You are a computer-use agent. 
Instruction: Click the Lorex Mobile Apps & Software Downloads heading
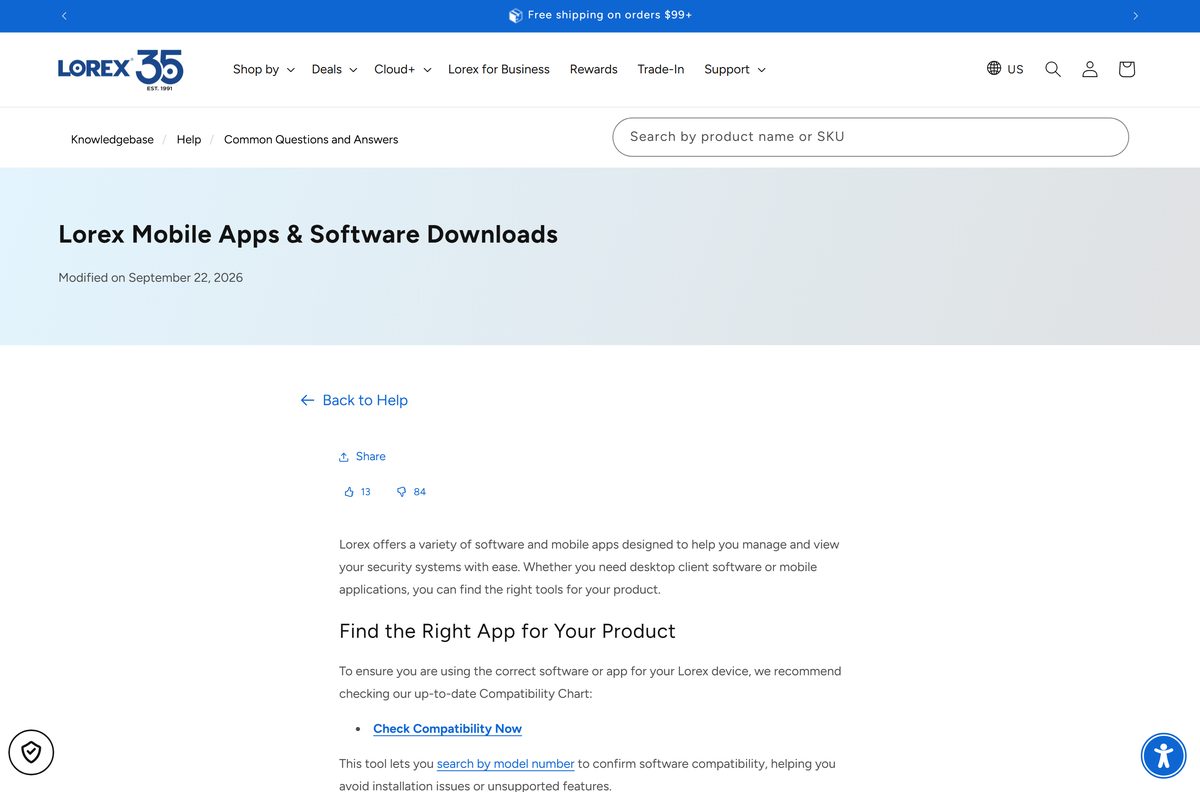pyautogui.click(x=308, y=234)
